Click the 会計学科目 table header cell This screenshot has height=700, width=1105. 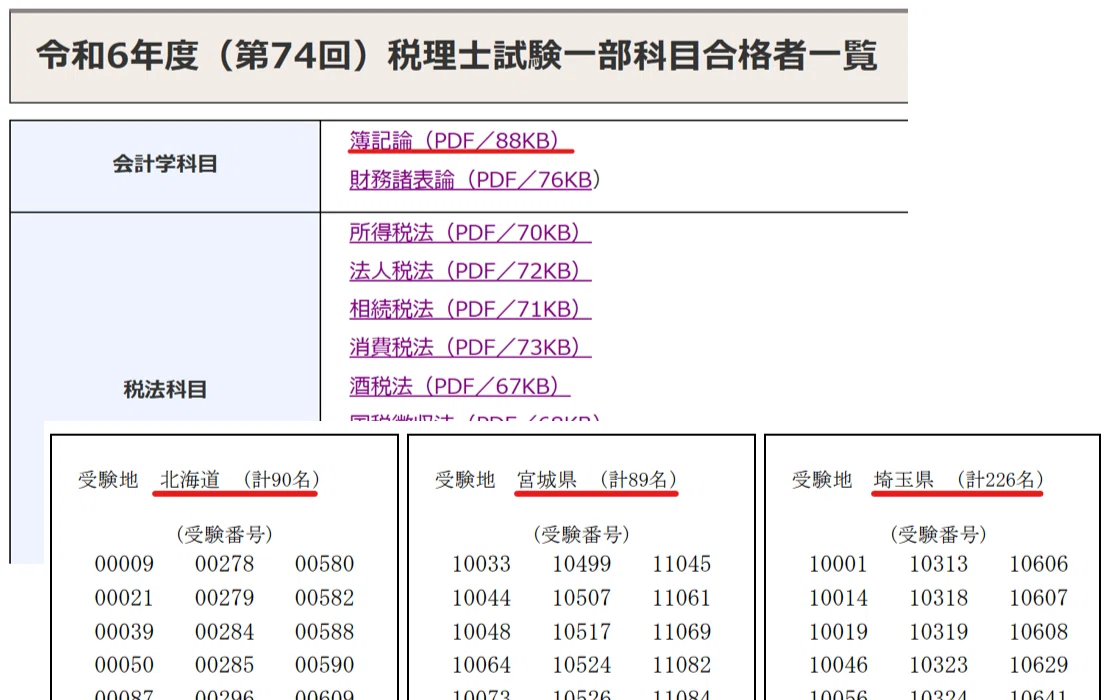point(165,166)
